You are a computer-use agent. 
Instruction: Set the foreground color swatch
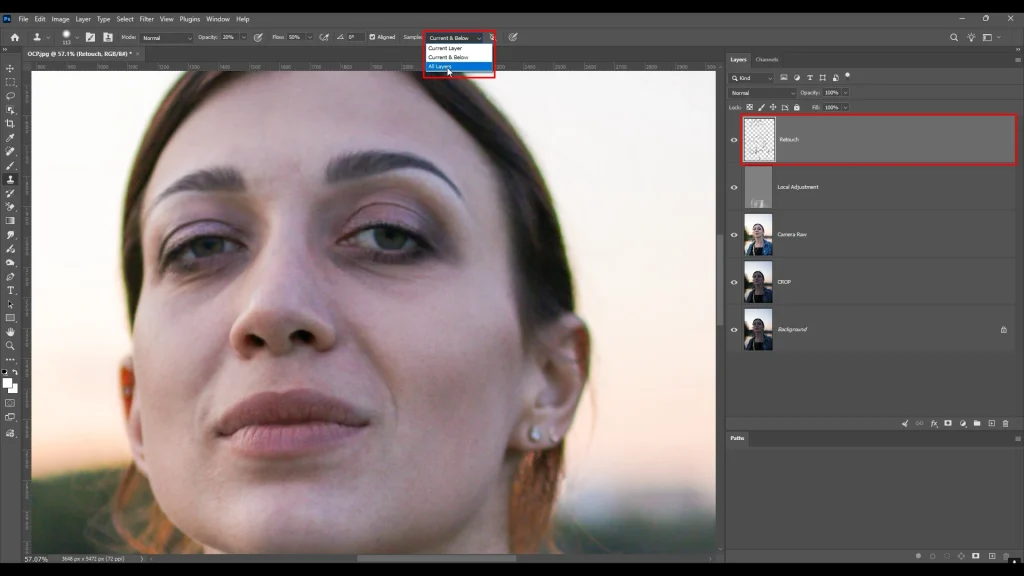click(7, 383)
